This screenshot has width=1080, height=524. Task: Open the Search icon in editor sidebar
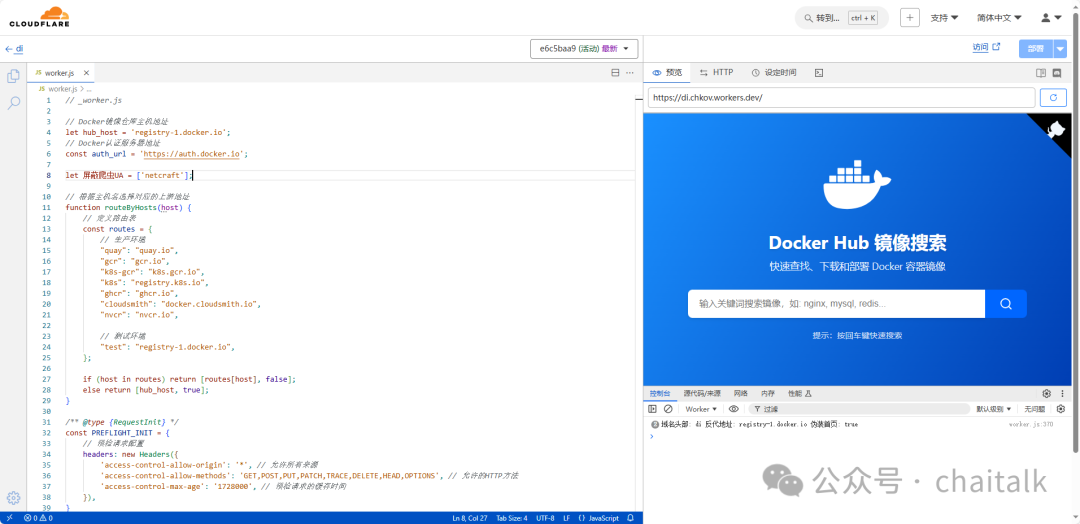tap(13, 103)
